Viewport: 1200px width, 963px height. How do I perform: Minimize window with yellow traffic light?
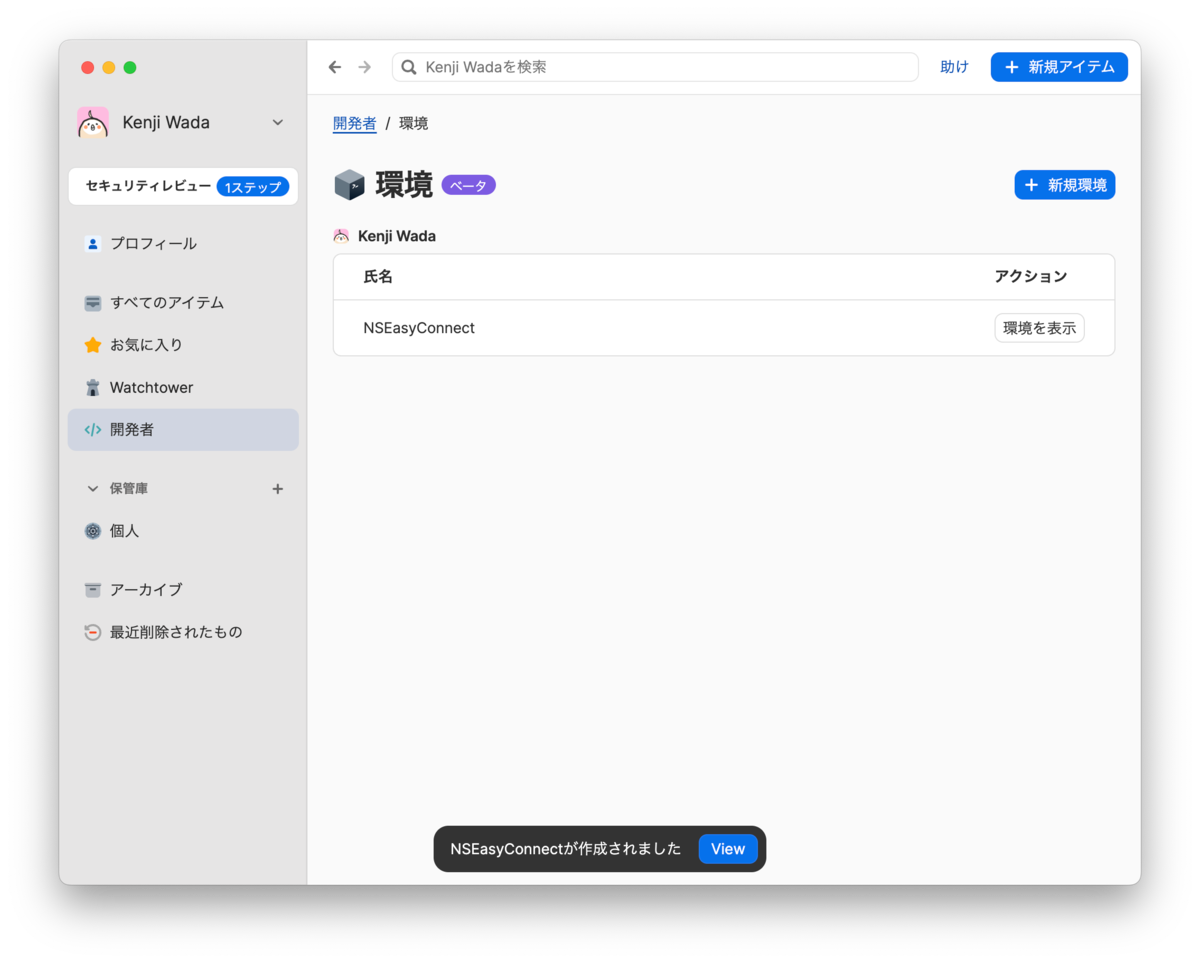[x=109, y=67]
